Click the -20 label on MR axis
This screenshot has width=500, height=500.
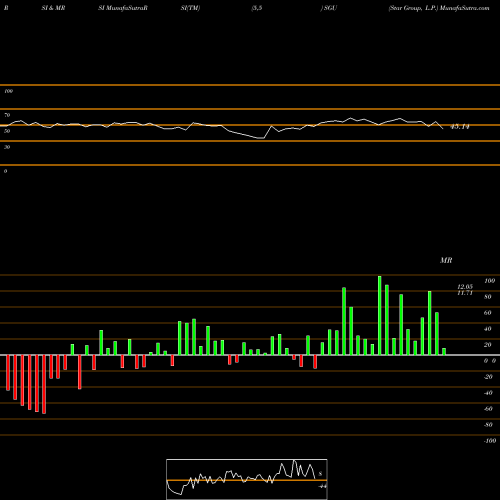click(488, 377)
